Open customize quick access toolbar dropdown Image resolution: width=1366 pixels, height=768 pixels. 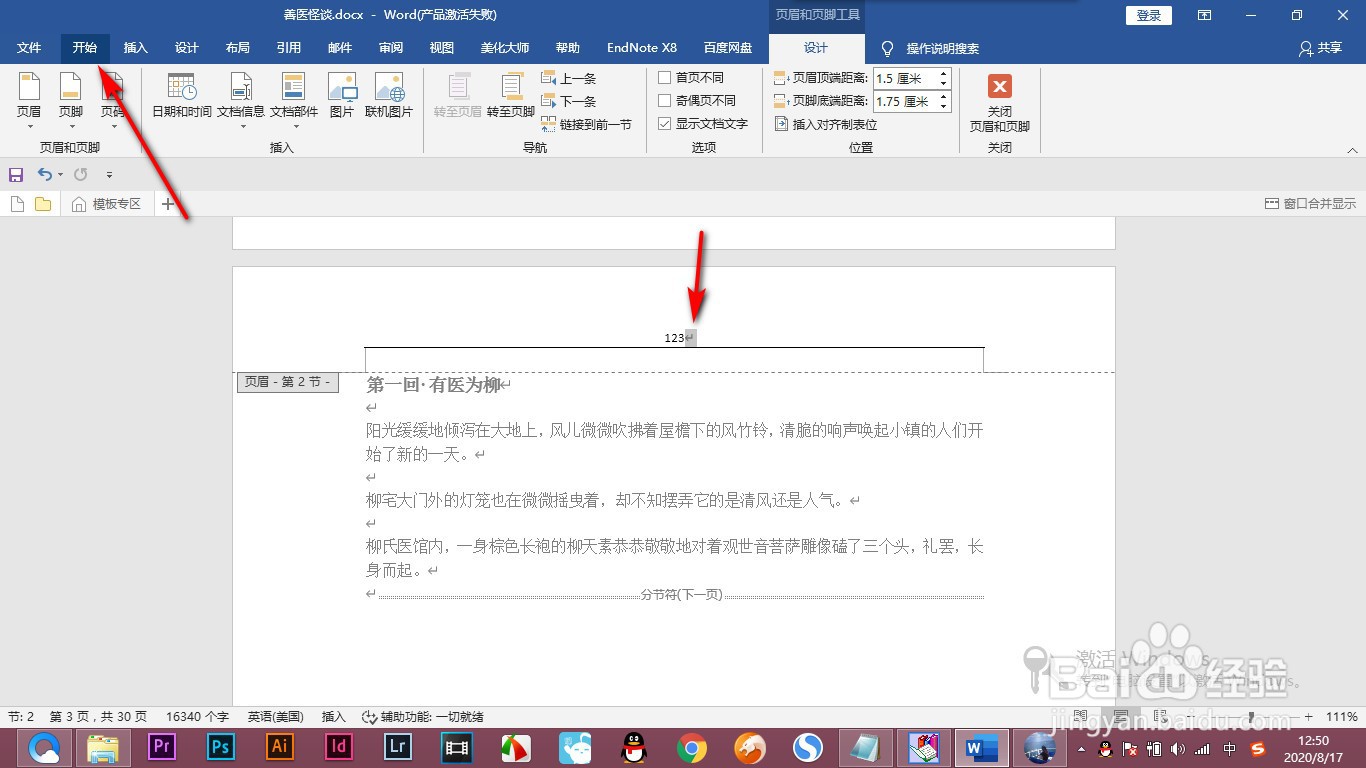click(109, 175)
